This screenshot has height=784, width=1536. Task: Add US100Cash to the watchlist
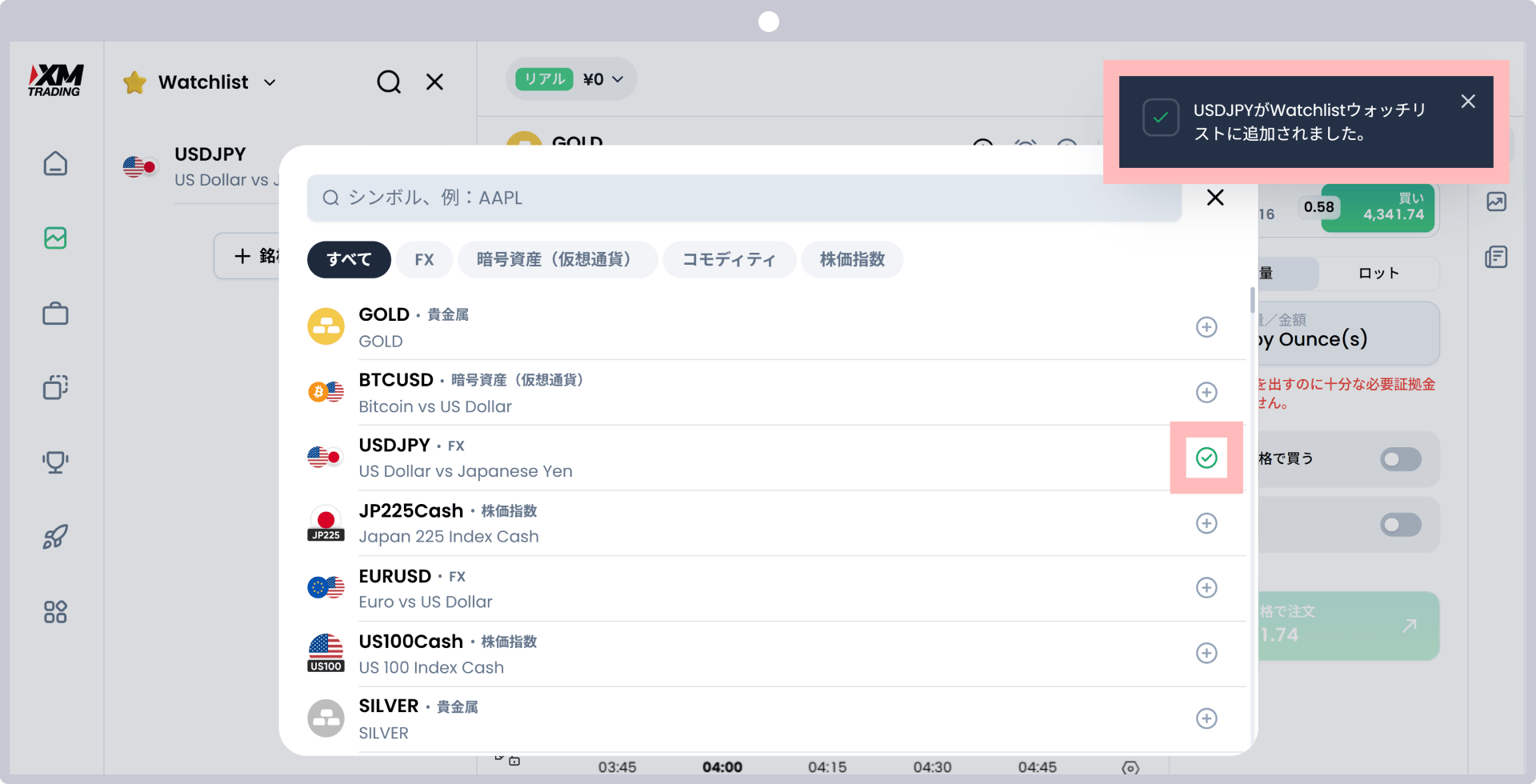tap(1206, 653)
